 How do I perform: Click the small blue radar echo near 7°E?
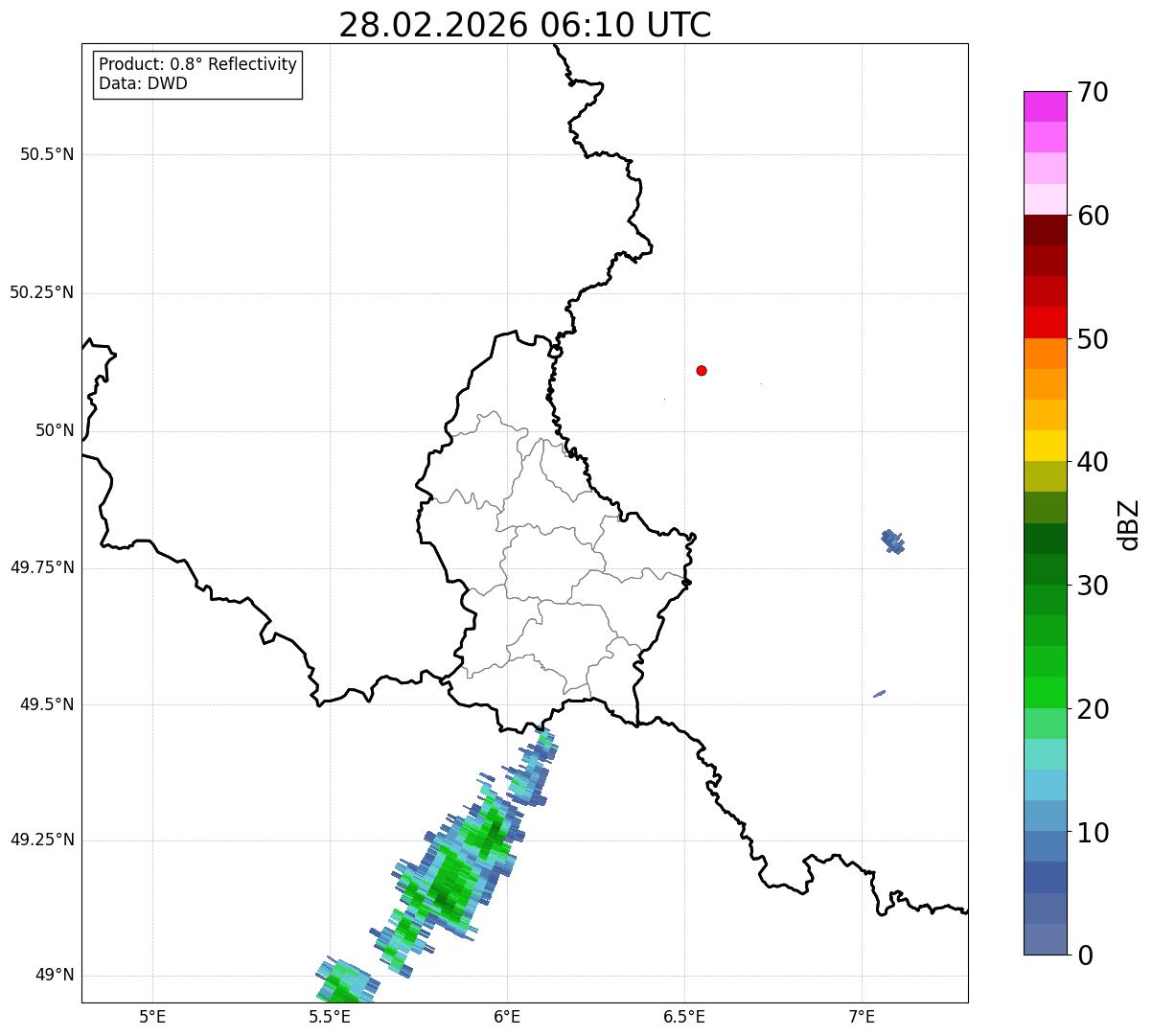[892, 541]
